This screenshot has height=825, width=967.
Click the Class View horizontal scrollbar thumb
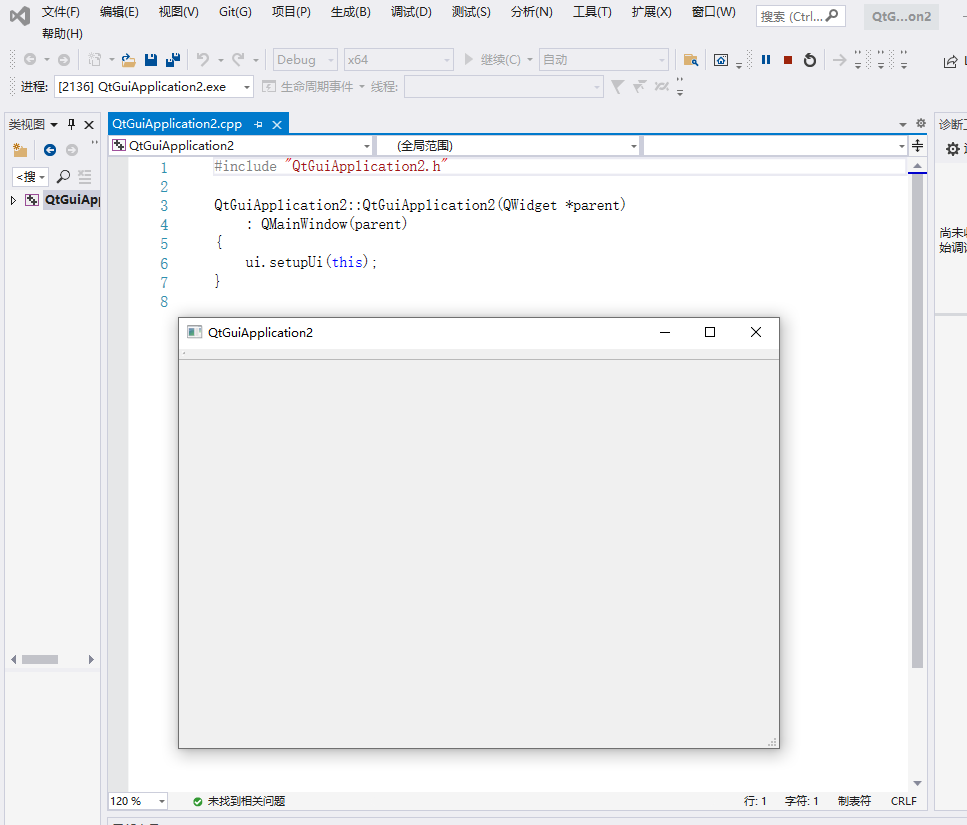40,659
